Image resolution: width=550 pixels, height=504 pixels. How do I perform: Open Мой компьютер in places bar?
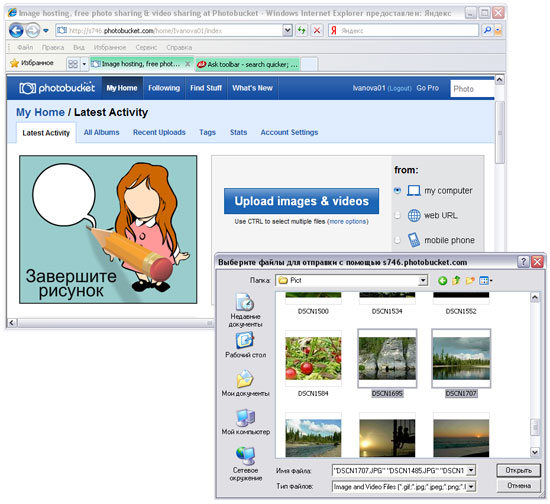pyautogui.click(x=246, y=422)
